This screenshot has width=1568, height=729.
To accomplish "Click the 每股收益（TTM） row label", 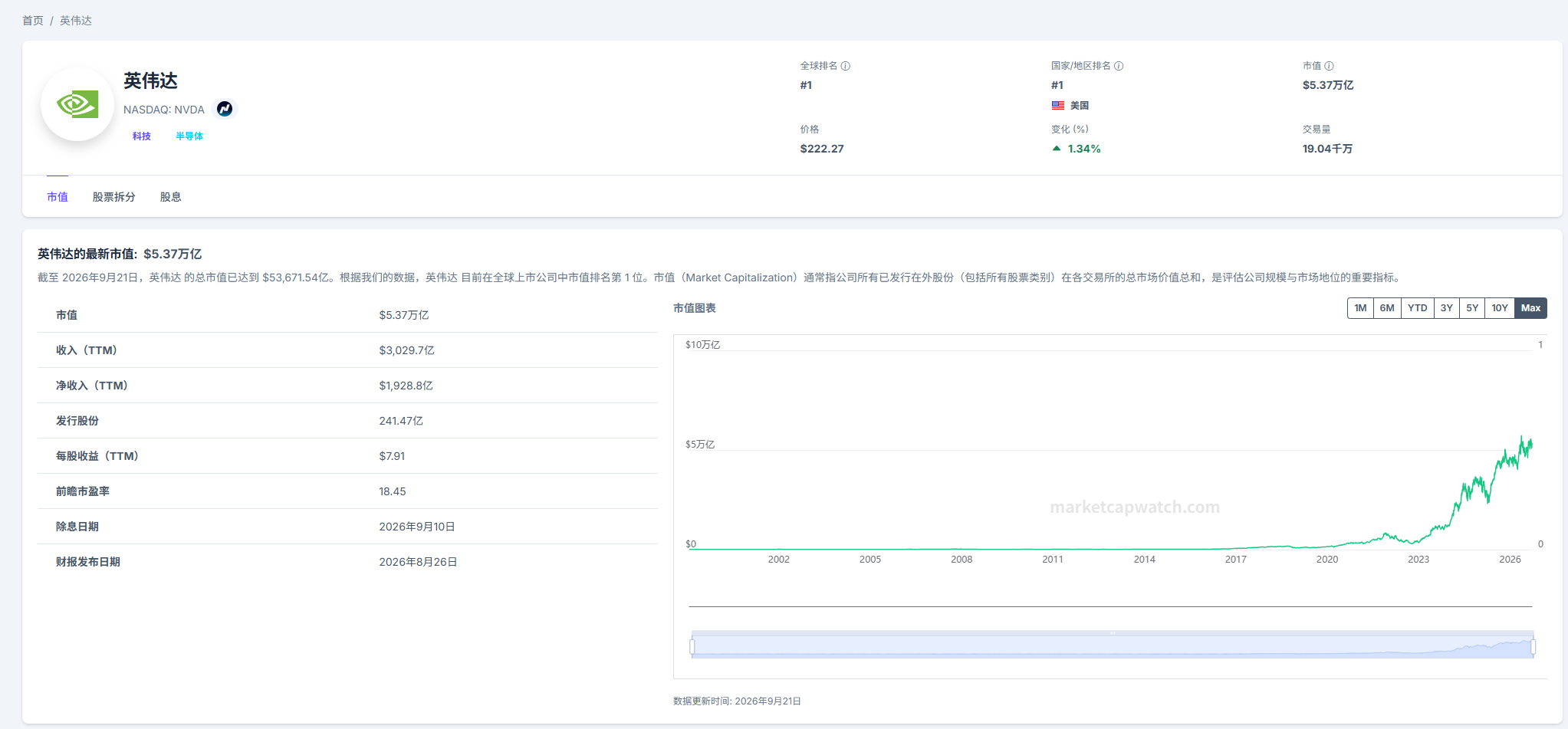I will point(97,456).
